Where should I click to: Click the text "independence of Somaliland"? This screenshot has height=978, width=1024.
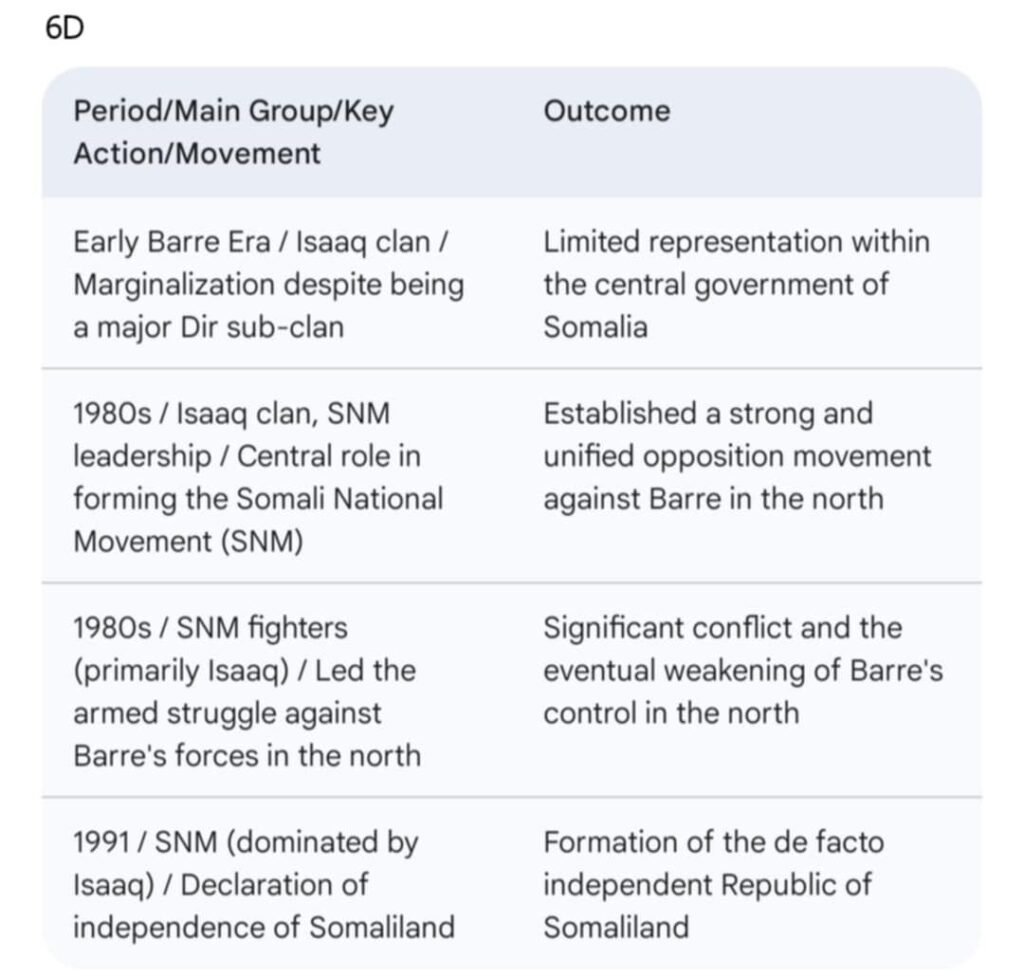point(264,927)
